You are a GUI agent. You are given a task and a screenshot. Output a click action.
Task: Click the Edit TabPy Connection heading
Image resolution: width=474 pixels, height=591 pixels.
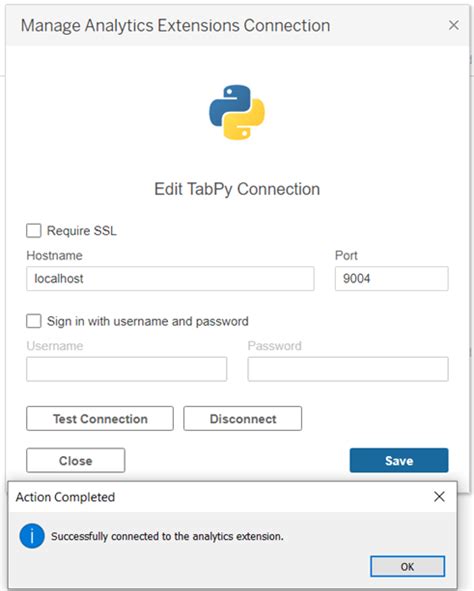coord(237,189)
